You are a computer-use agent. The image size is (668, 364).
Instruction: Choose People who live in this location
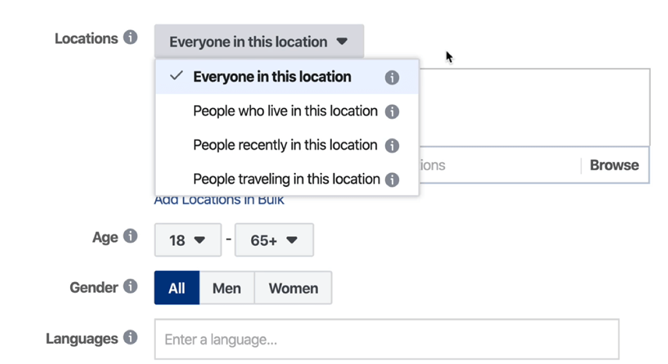pyautogui.click(x=287, y=111)
